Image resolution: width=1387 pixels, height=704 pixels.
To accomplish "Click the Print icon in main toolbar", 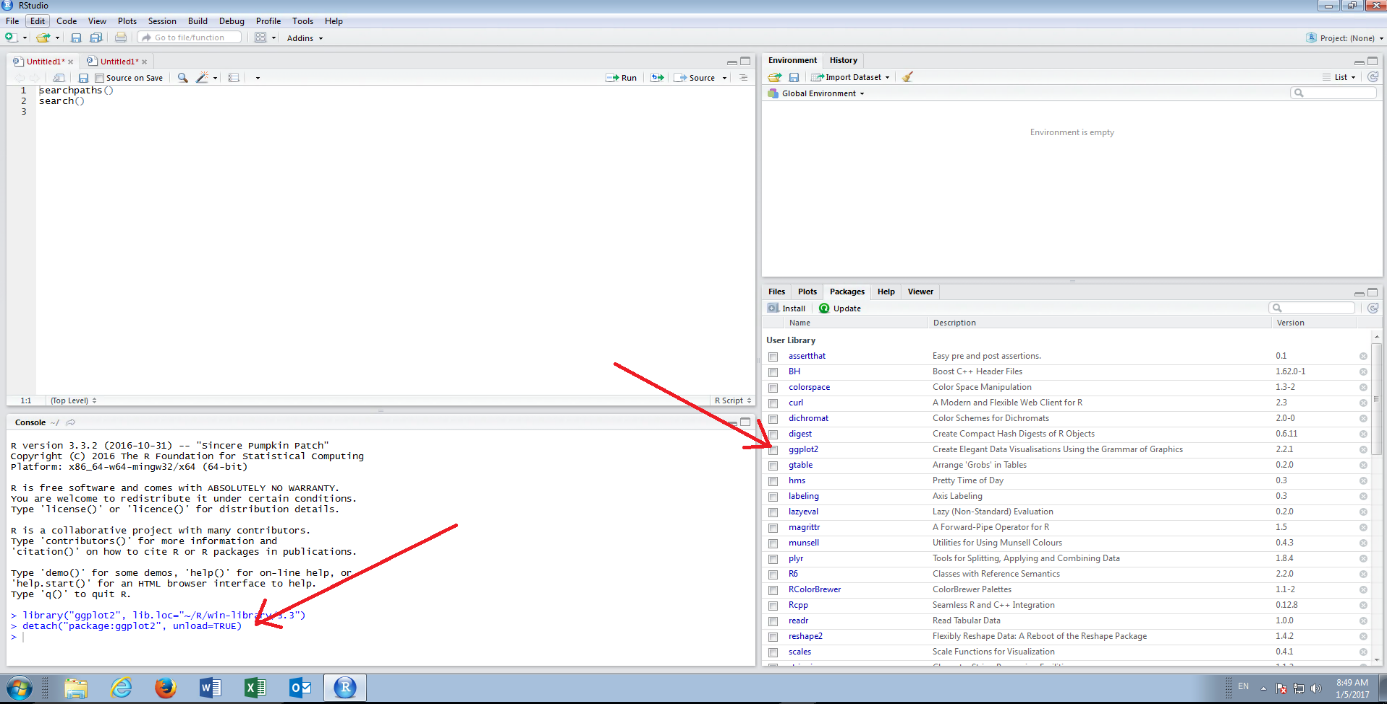I will 121,38.
